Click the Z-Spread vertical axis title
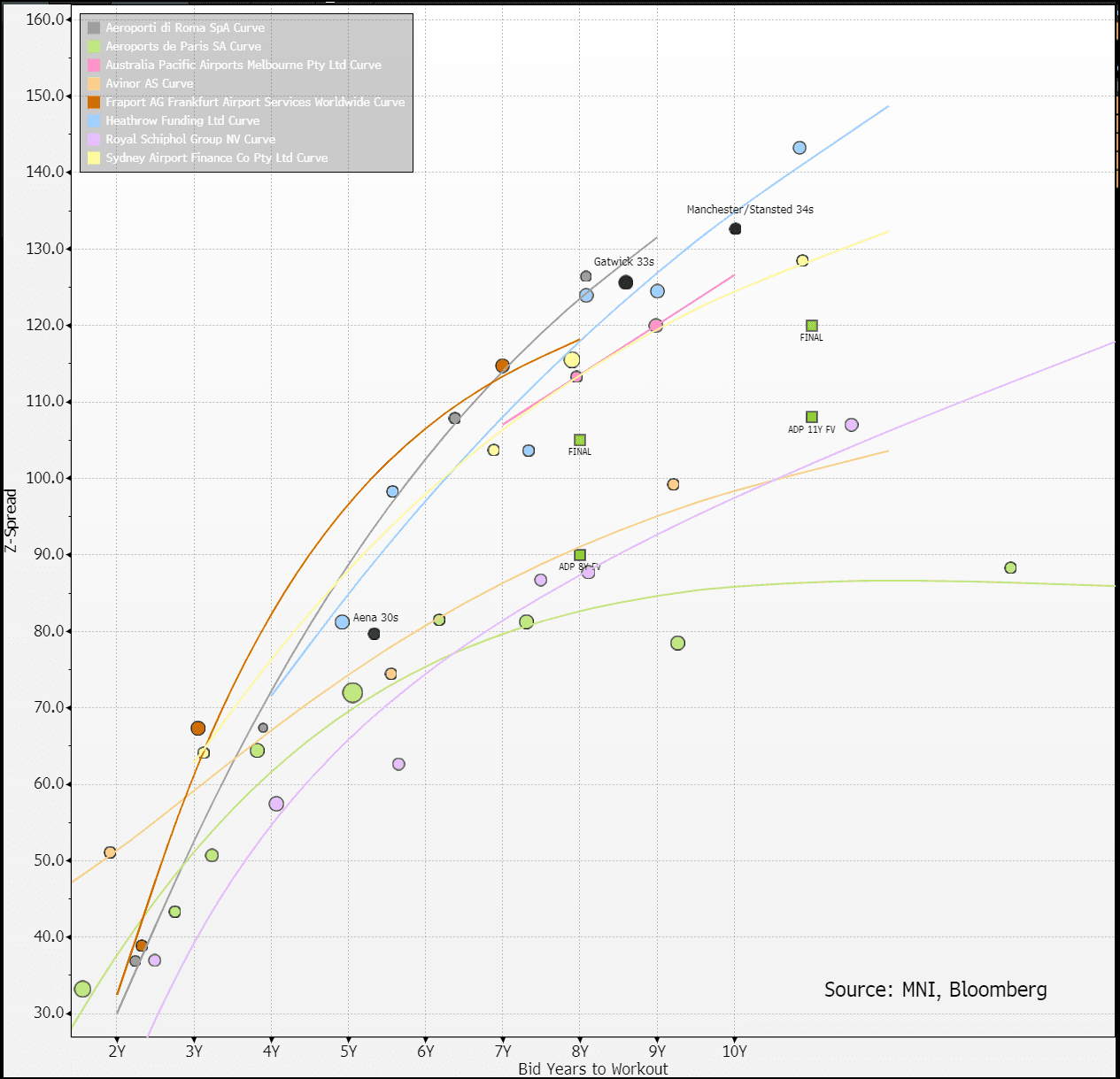This screenshot has width=1120, height=1079. click(x=11, y=520)
